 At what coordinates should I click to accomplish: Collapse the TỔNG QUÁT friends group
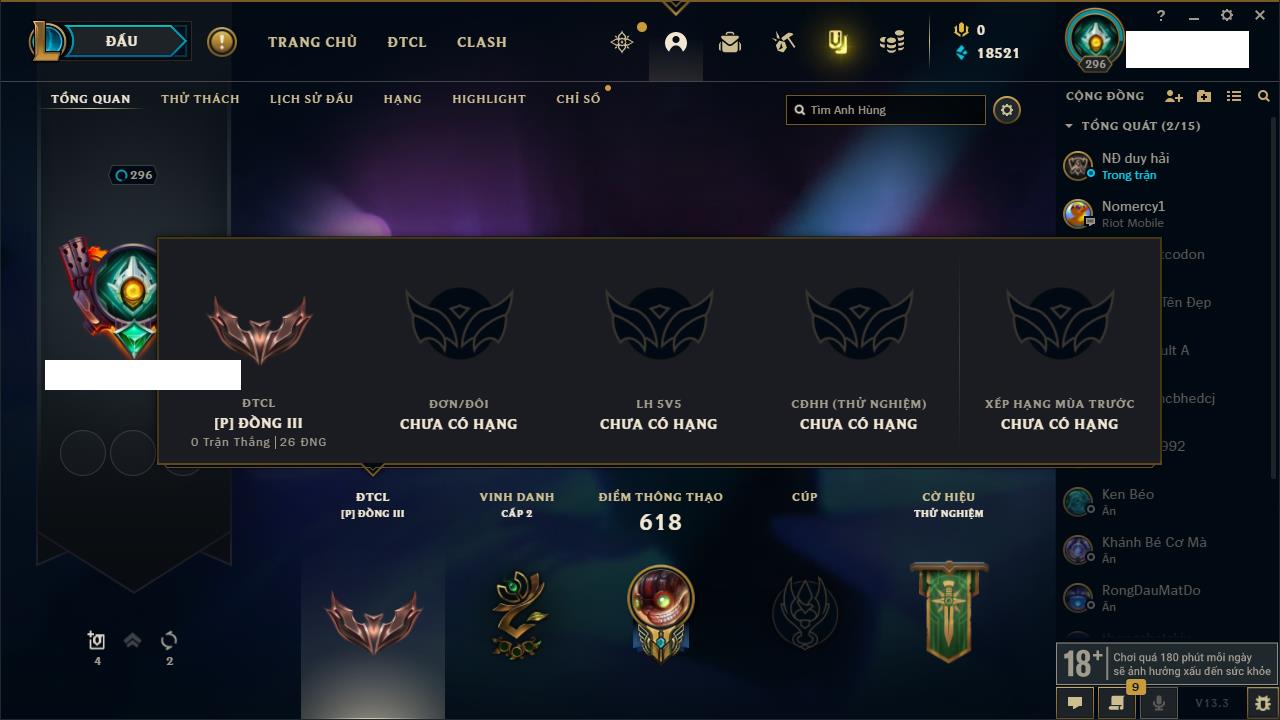point(1069,126)
